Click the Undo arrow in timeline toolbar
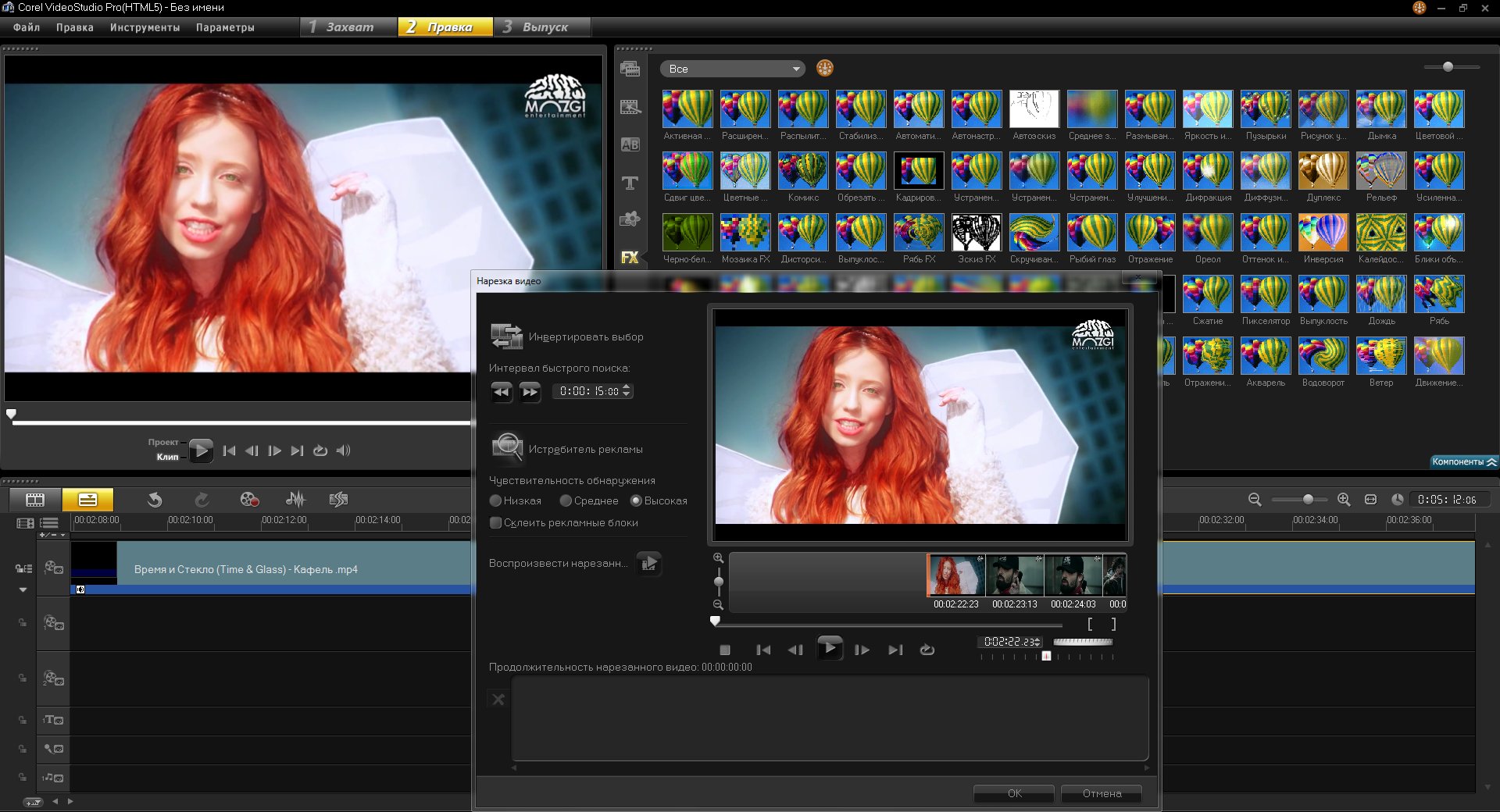Image resolution: width=1500 pixels, height=812 pixels. 155,500
